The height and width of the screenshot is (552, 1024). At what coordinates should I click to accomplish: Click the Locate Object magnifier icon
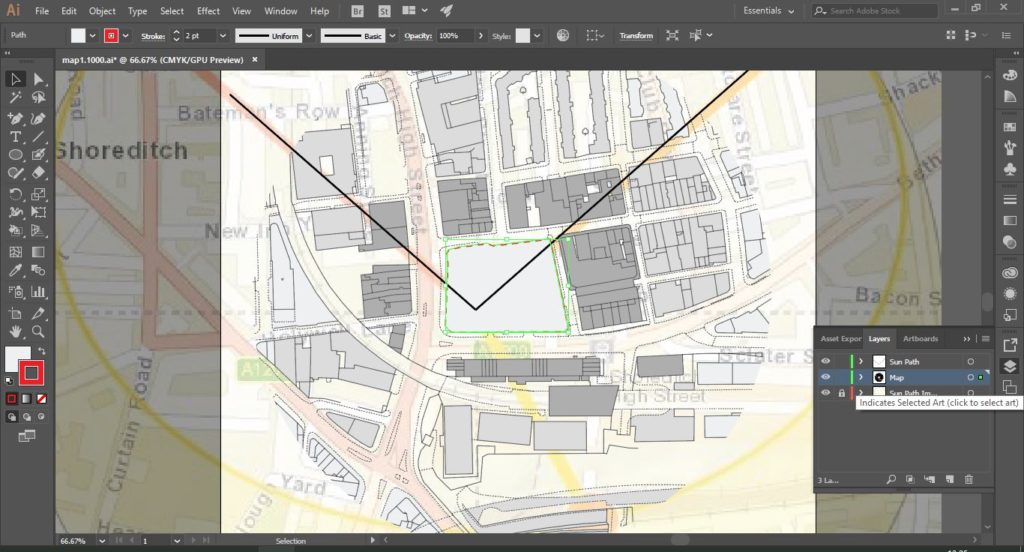891,479
